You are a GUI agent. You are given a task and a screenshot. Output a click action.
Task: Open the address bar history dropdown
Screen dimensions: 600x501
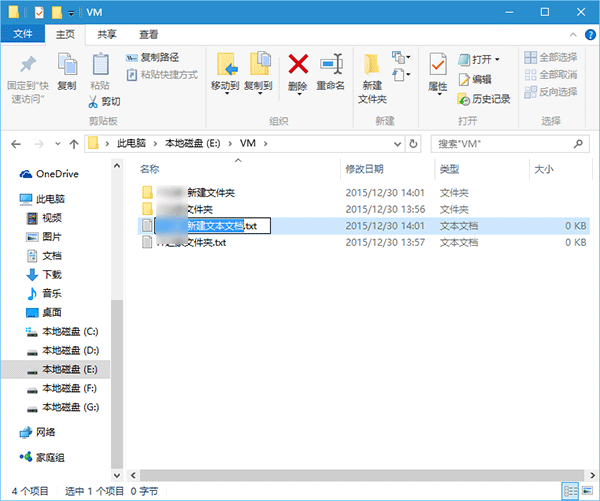tap(398, 144)
